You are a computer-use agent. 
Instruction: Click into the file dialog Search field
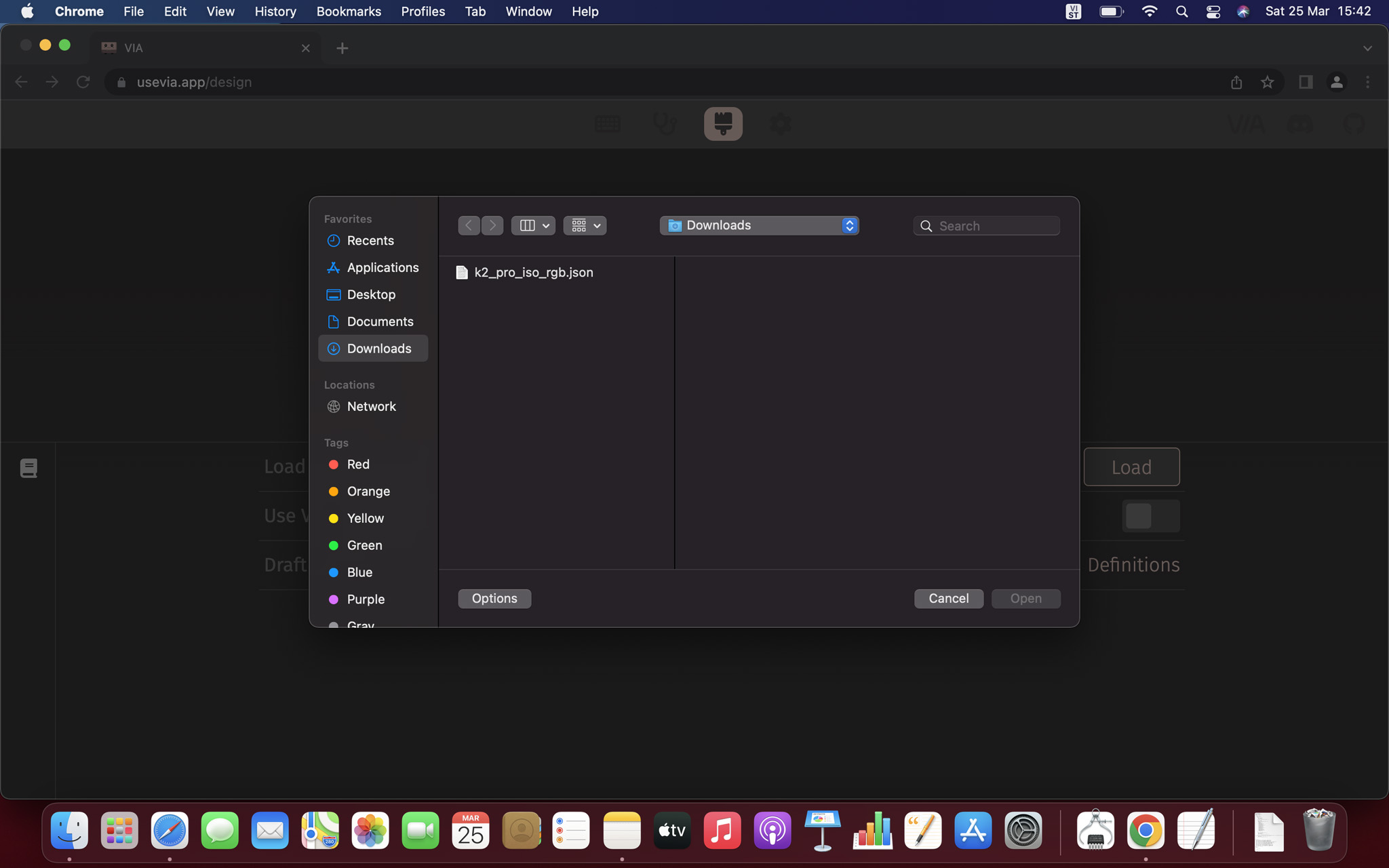994,226
